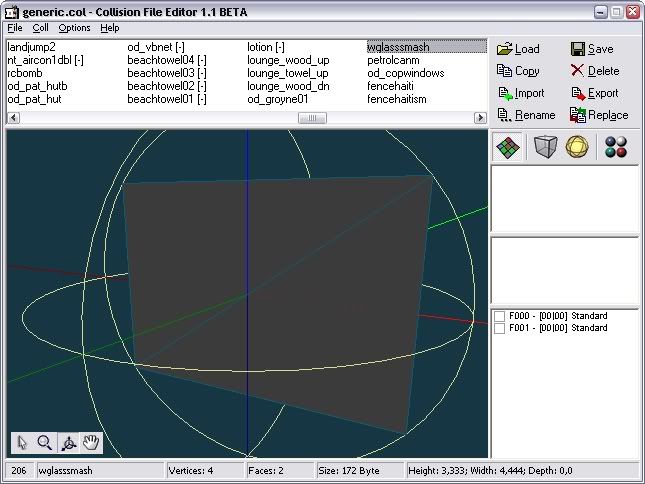Select beachtowel02 [-] entry
The width and height of the screenshot is (645, 484).
(167, 86)
